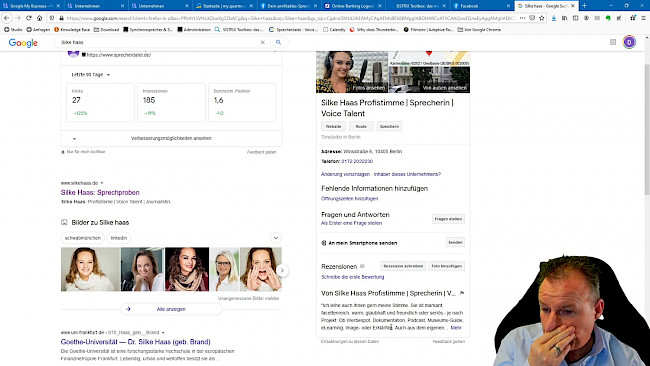650x366 pixels.
Task: Open the Google apps grid icon
Action: [x=613, y=42]
